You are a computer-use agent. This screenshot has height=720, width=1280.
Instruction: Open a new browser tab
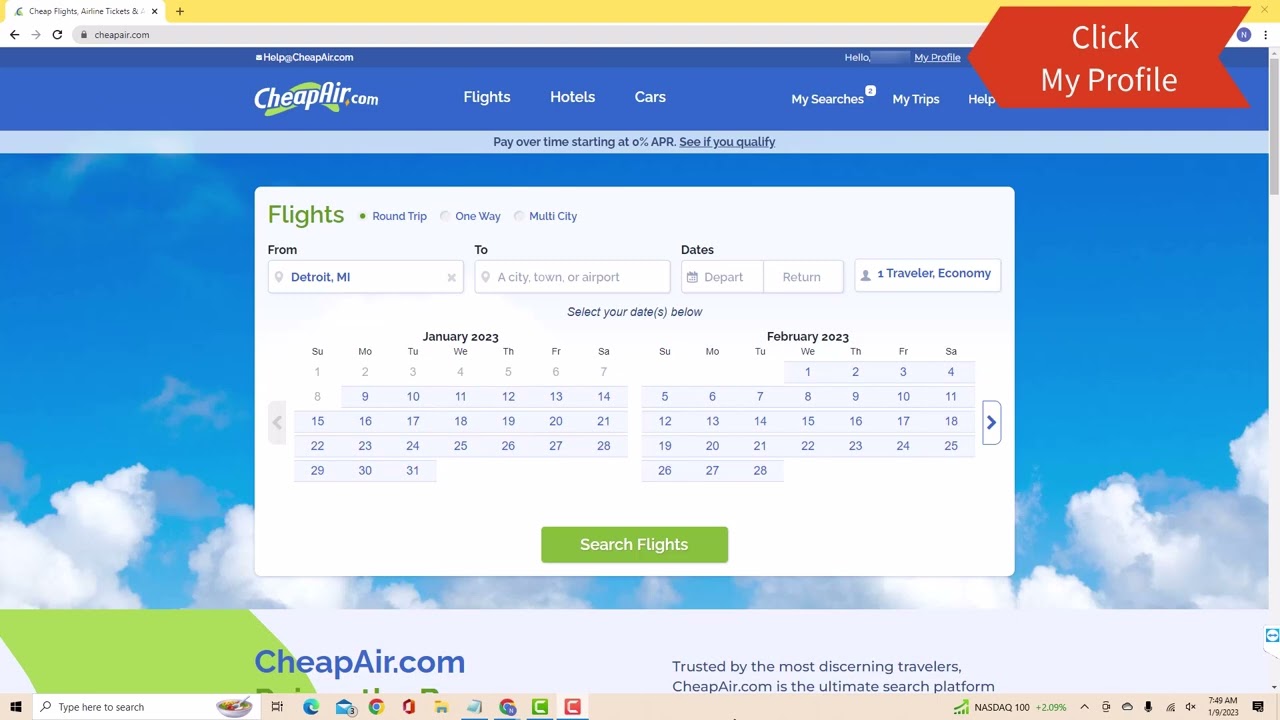(180, 11)
